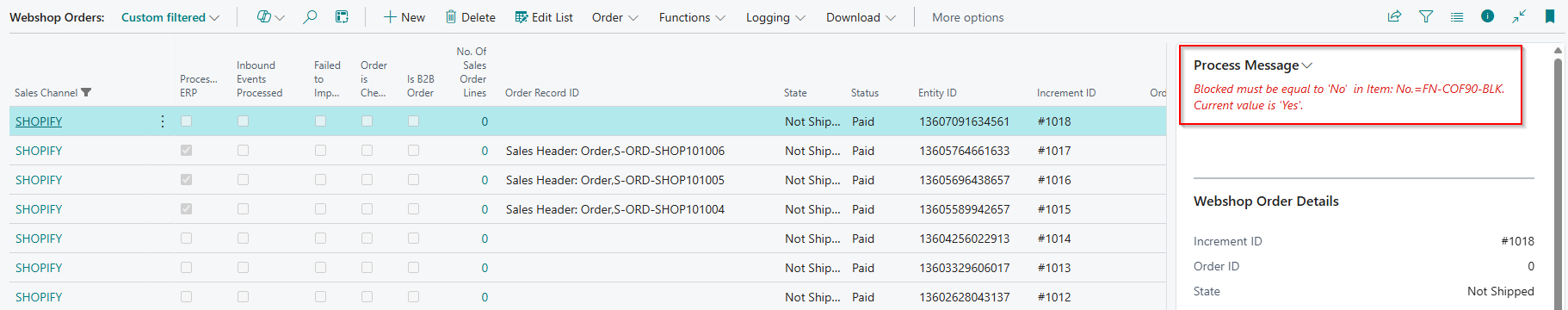Click the share page icon

(x=1394, y=16)
